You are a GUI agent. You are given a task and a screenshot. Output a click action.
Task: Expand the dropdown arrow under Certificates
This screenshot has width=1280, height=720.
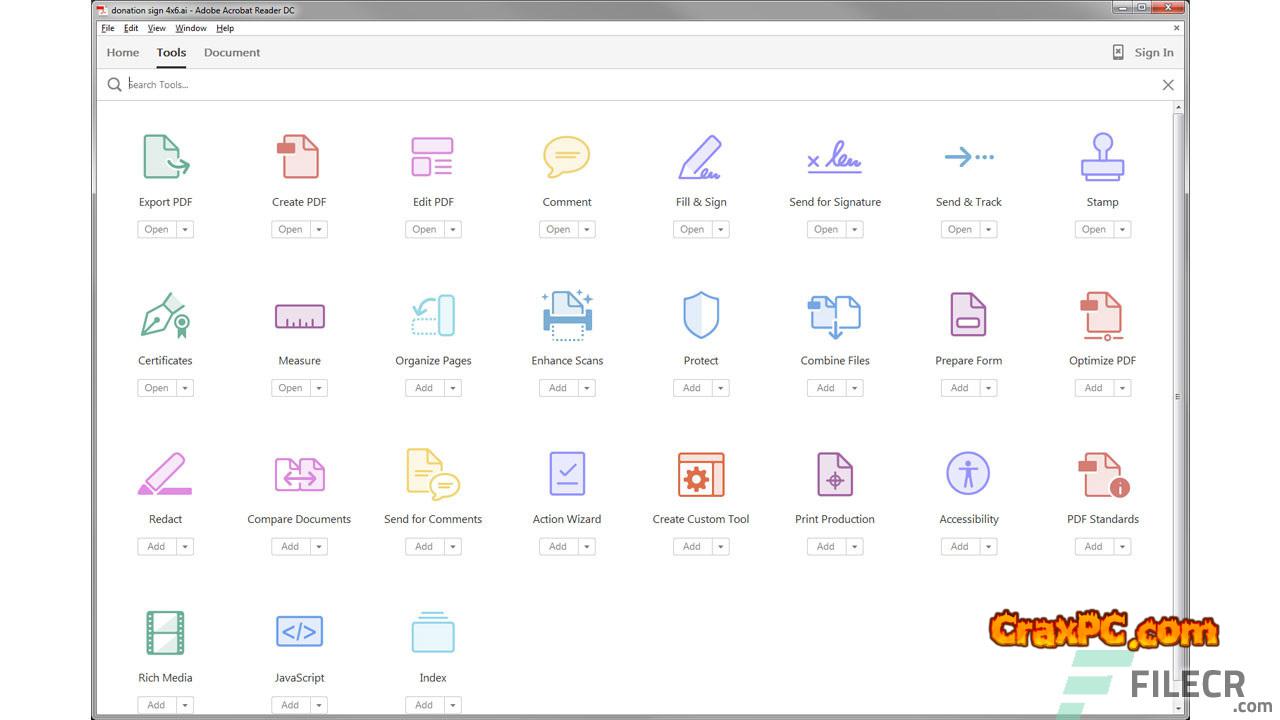185,388
